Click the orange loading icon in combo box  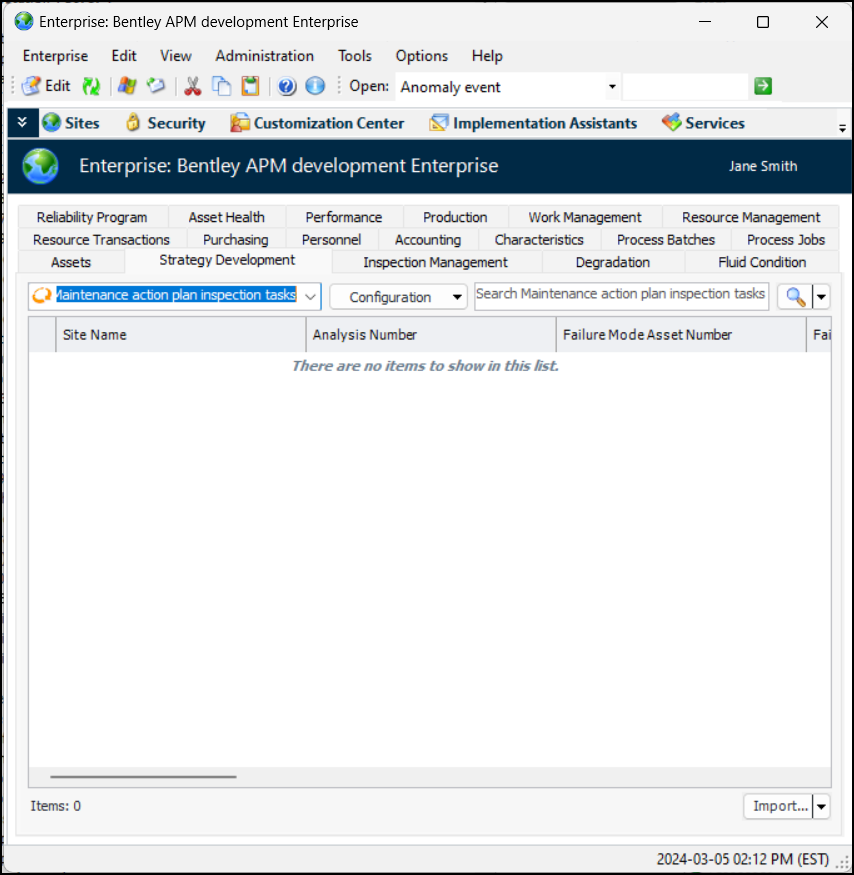[42, 295]
